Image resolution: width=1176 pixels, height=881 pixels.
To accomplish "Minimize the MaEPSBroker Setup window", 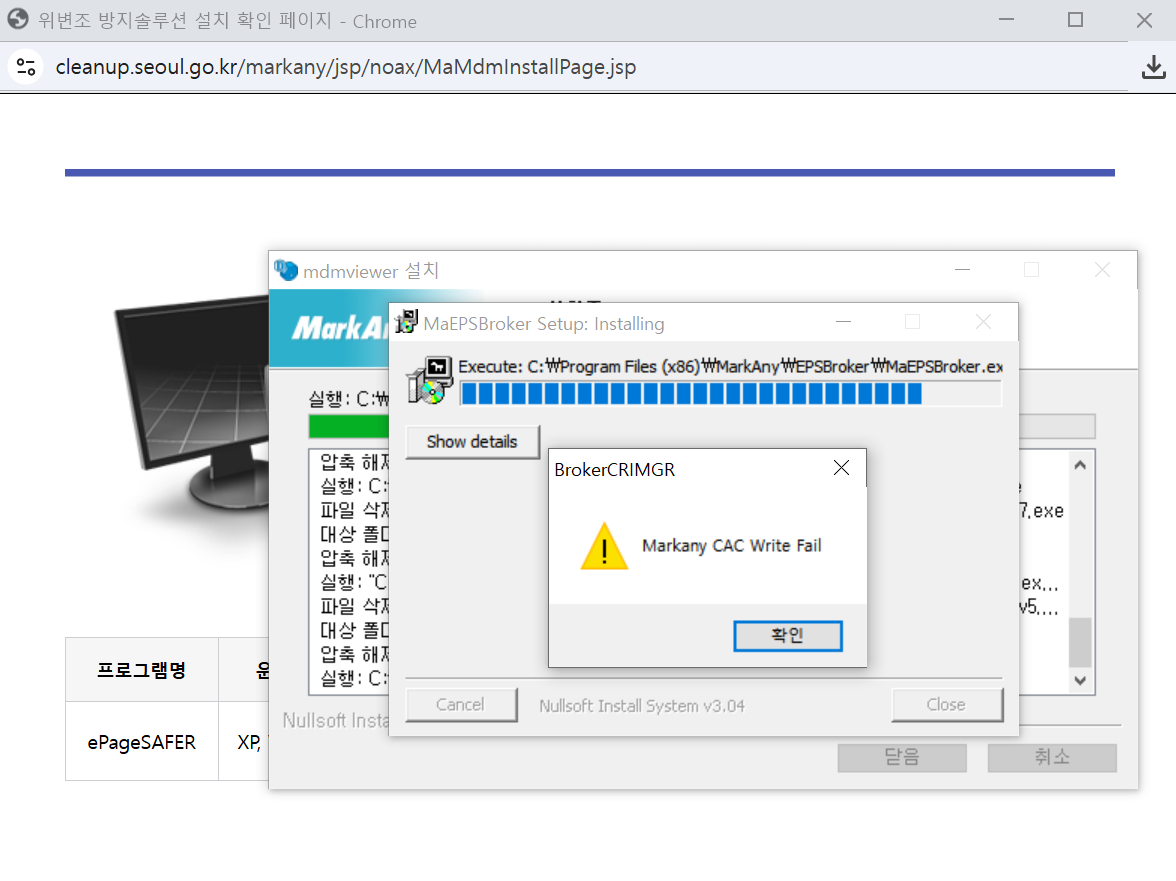I will (844, 322).
